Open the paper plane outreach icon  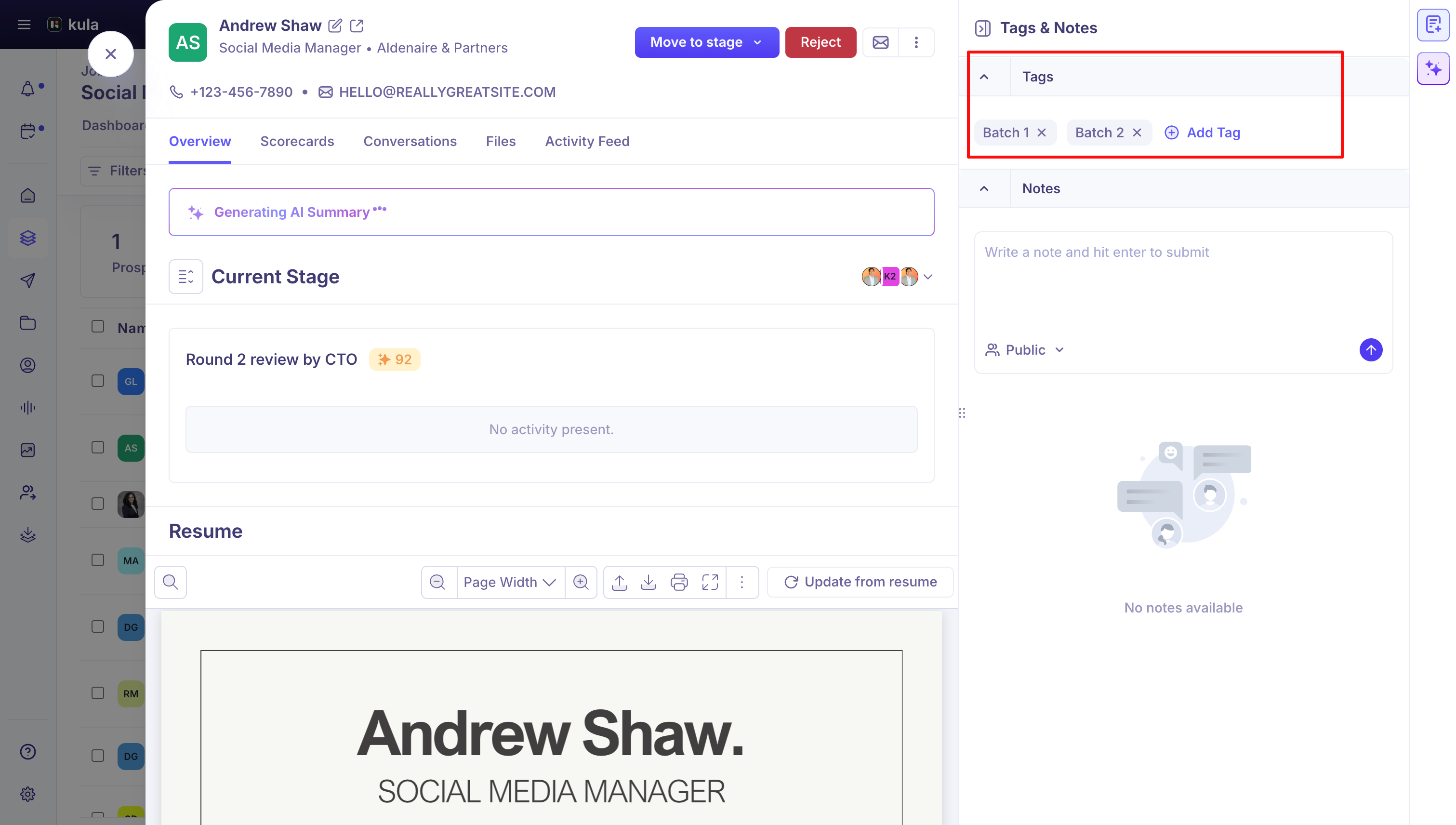pos(28,280)
